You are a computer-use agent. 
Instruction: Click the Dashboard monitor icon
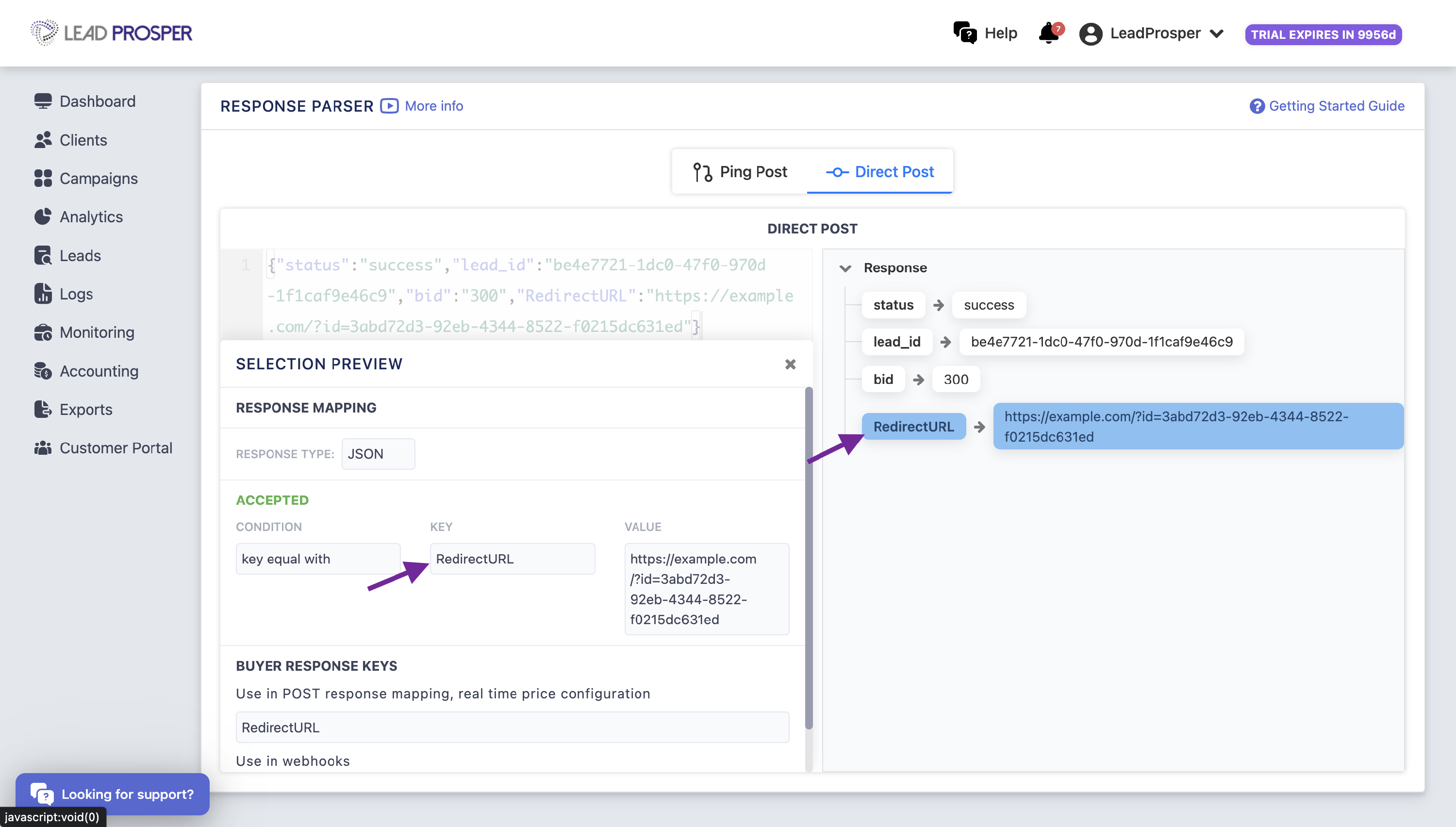coord(43,101)
